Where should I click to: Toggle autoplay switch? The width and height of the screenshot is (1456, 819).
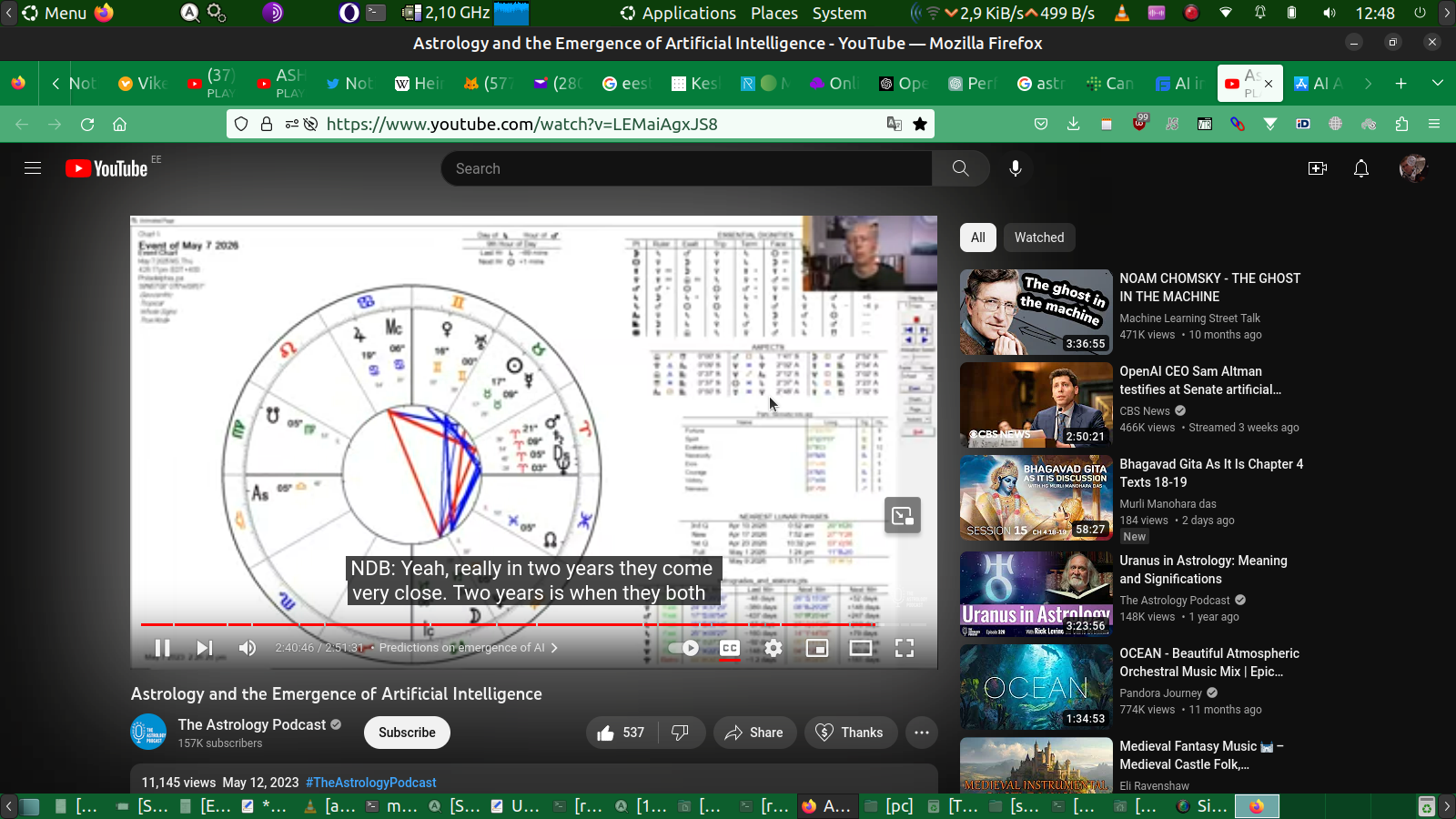tap(683, 648)
